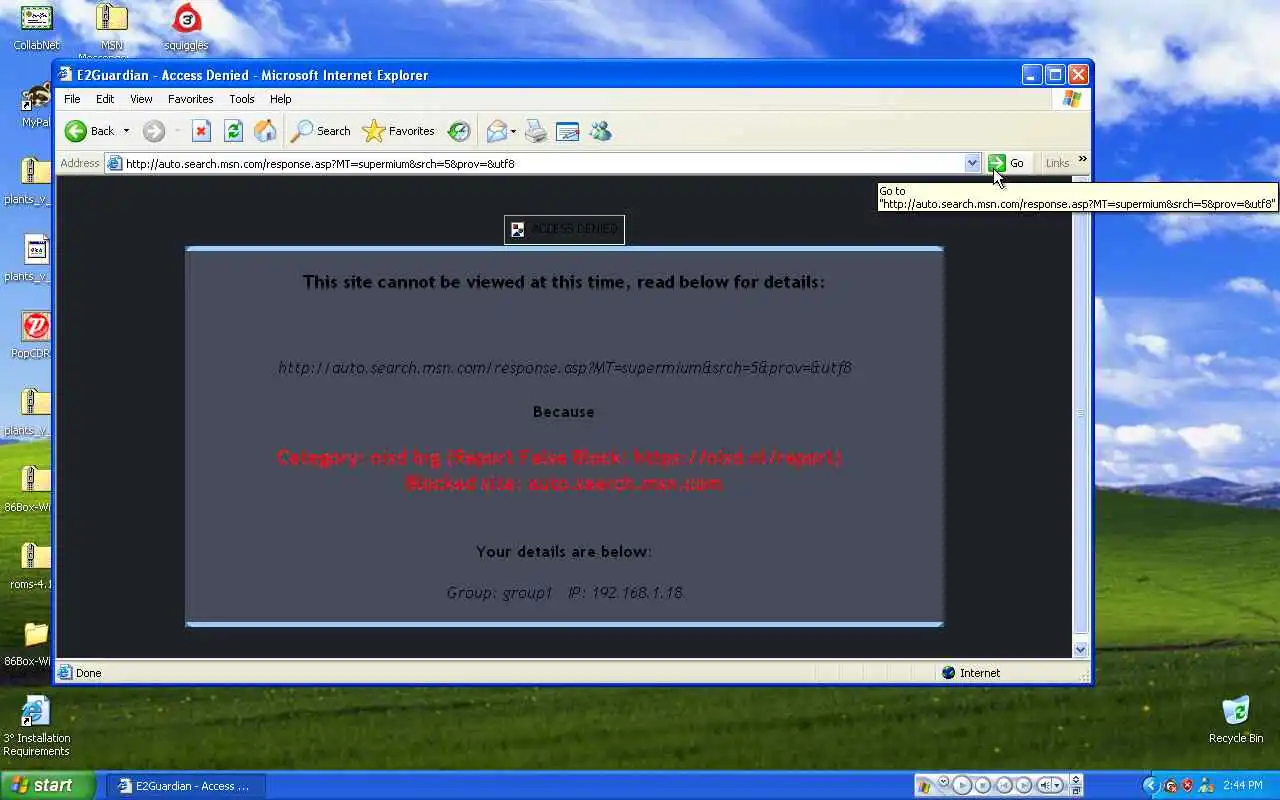Maximize the Internet Explorer window

click(1055, 75)
